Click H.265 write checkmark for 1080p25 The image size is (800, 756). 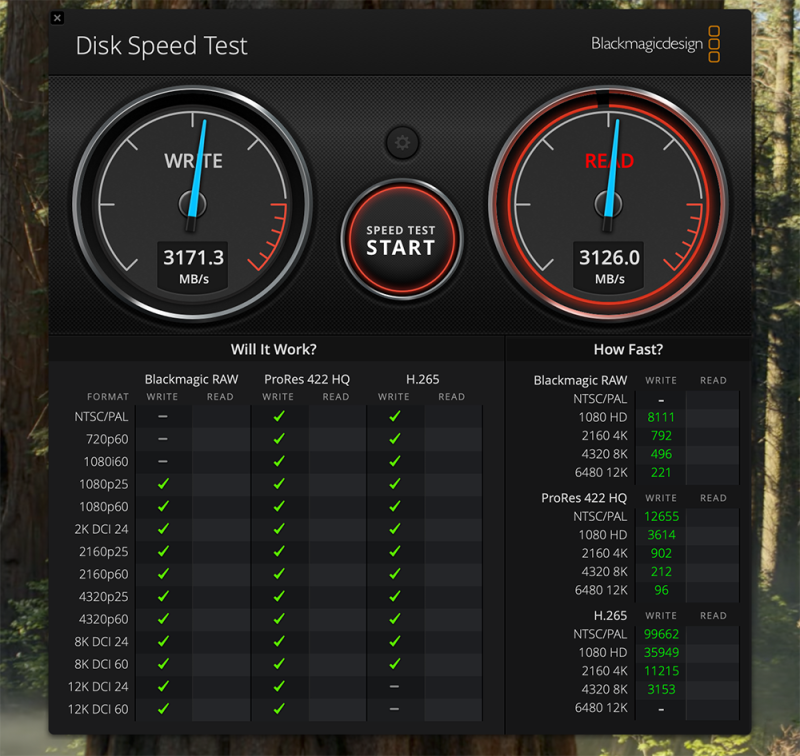[x=394, y=484]
